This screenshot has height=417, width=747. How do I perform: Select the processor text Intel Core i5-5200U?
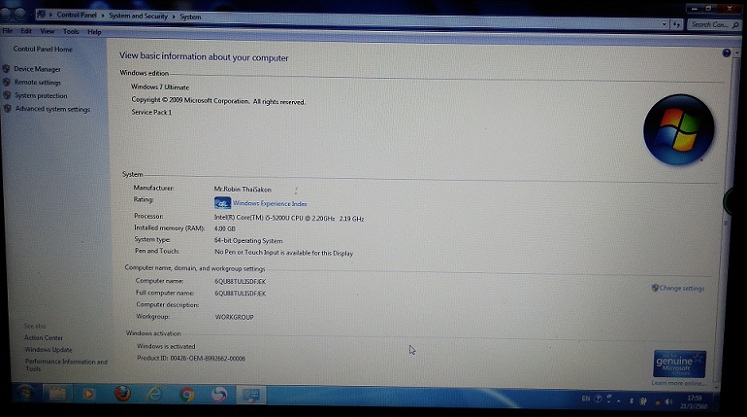pos(289,218)
